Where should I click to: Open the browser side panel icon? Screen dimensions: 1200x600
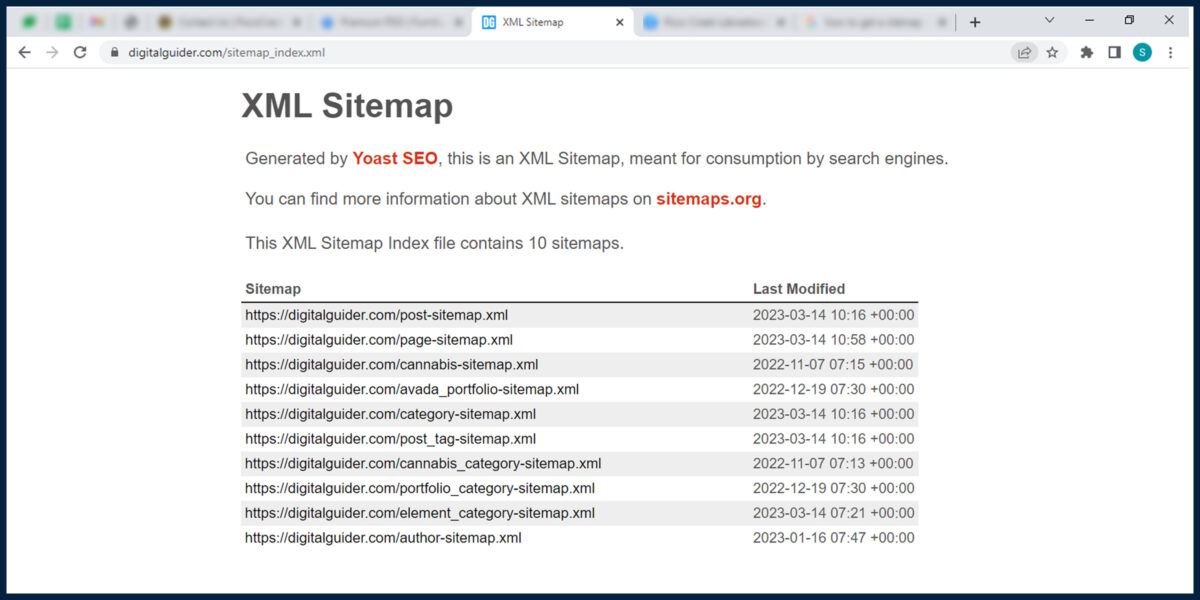pos(1114,52)
